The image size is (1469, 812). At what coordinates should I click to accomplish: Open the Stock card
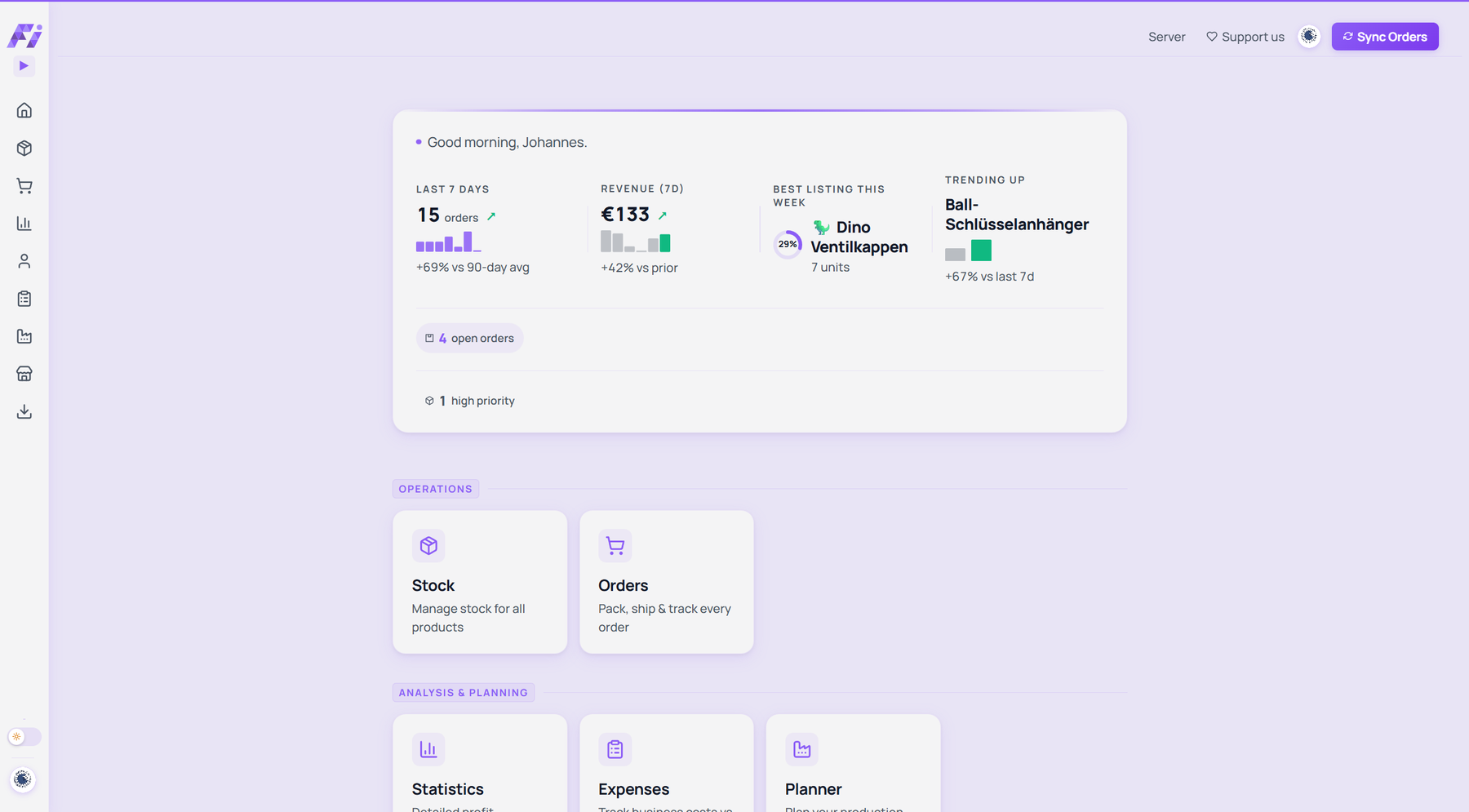pos(480,582)
